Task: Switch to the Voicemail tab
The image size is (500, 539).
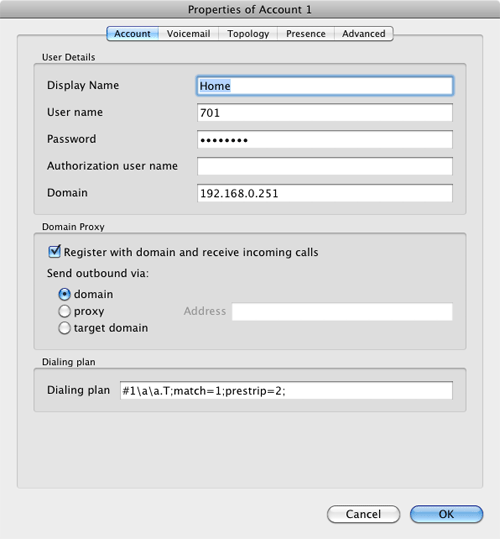Action: 188,34
